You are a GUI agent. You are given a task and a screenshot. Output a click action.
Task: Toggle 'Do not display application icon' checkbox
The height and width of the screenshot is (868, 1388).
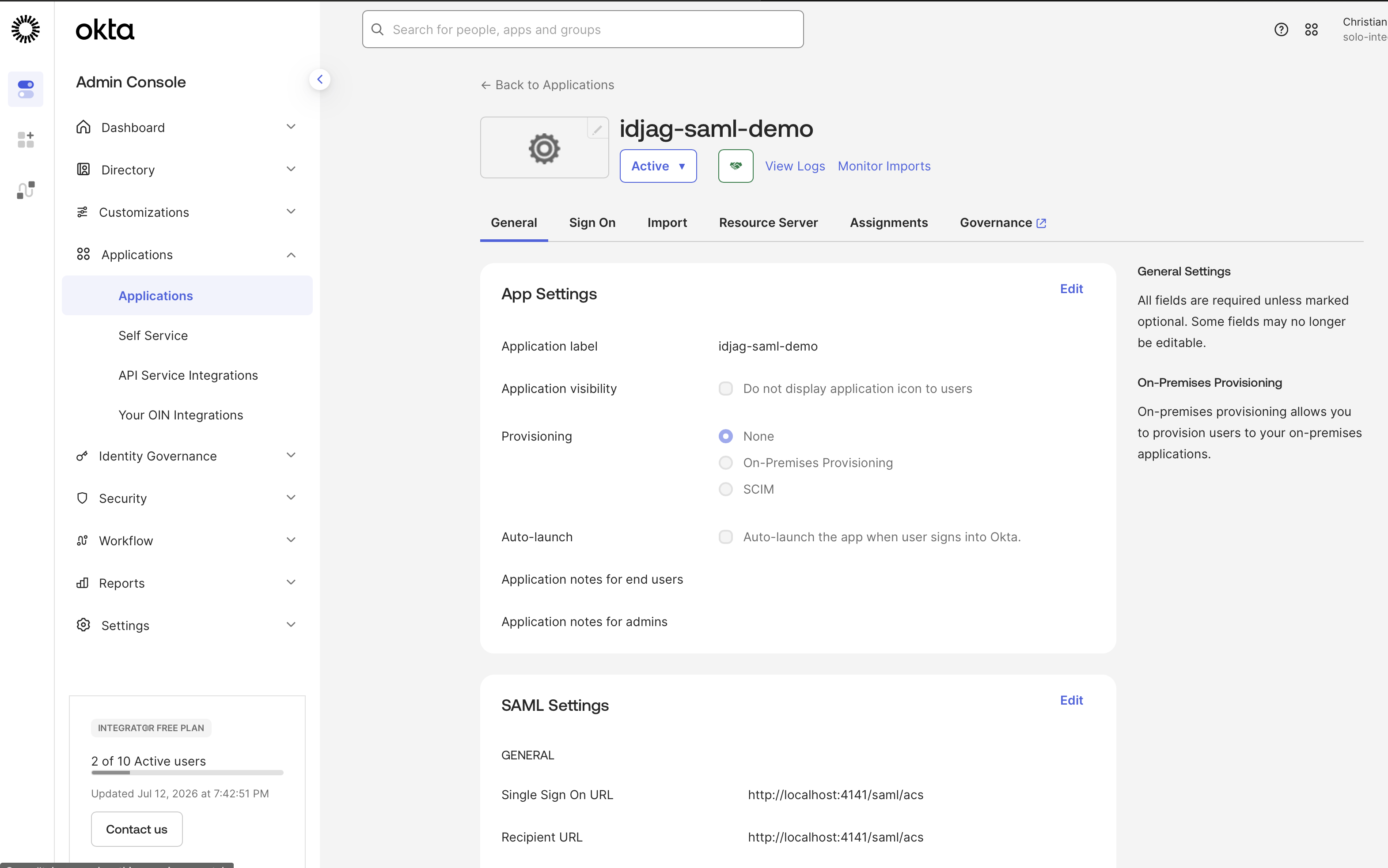point(726,389)
